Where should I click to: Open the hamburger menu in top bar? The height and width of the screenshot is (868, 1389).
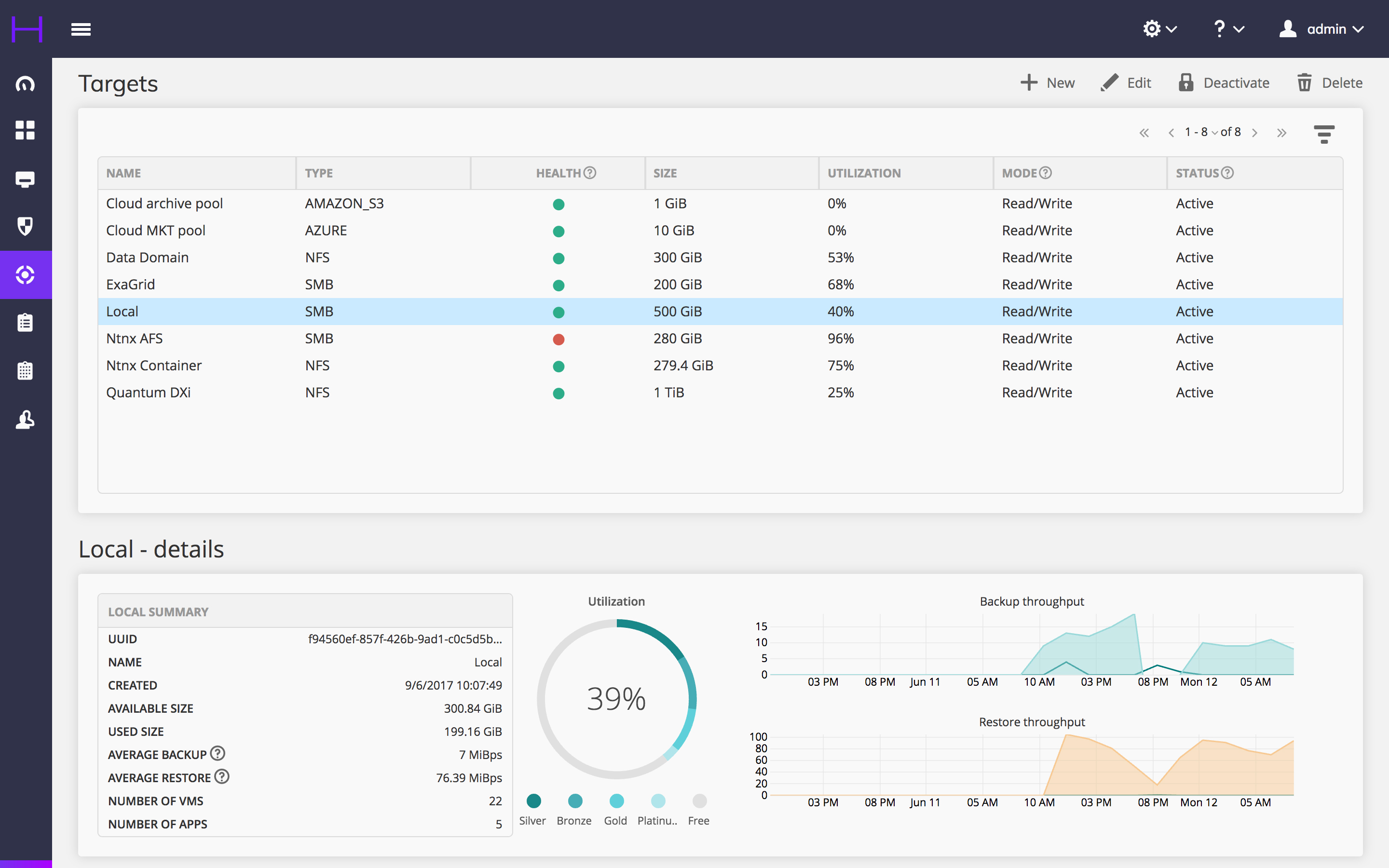(81, 29)
